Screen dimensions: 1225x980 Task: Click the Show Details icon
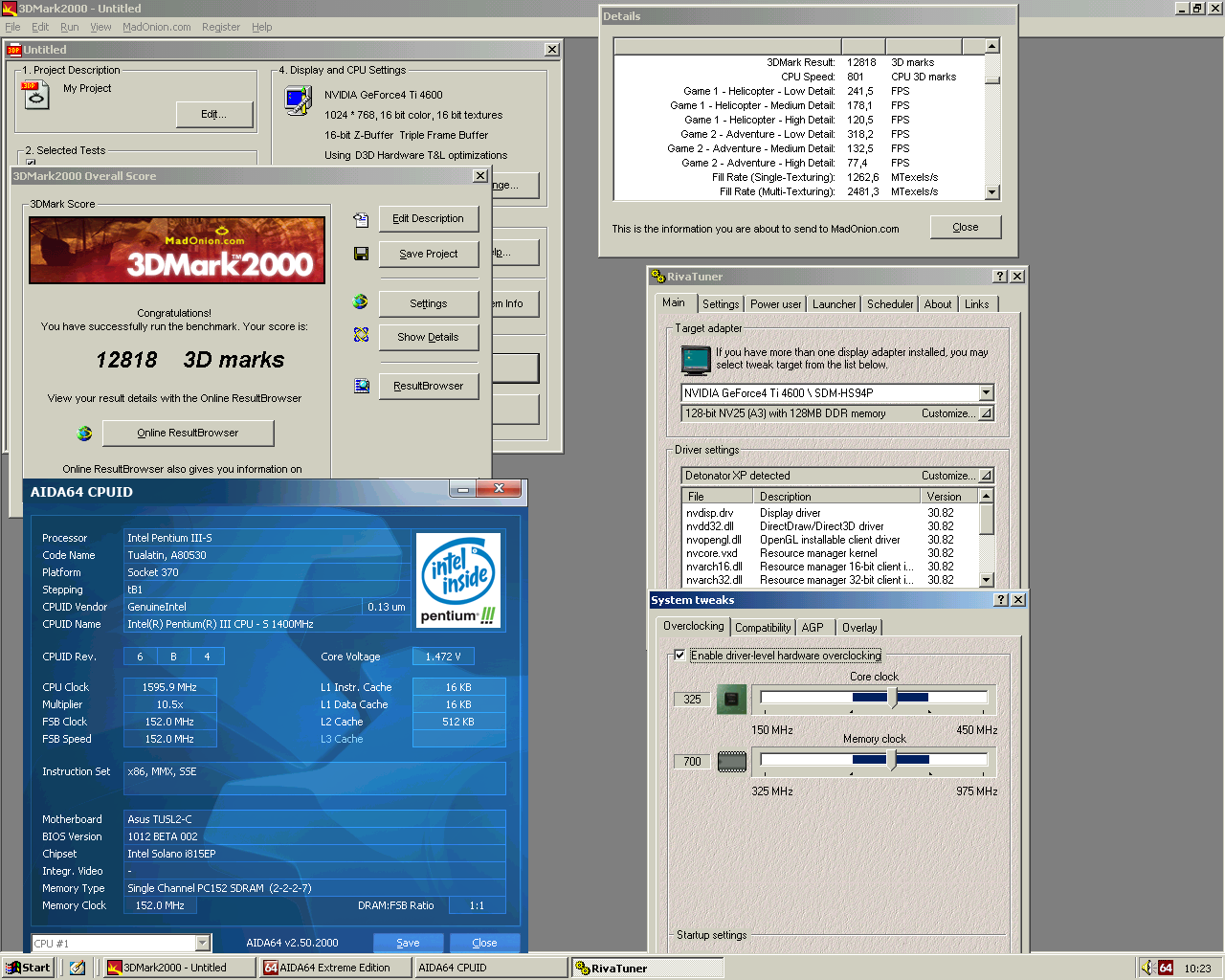click(361, 335)
